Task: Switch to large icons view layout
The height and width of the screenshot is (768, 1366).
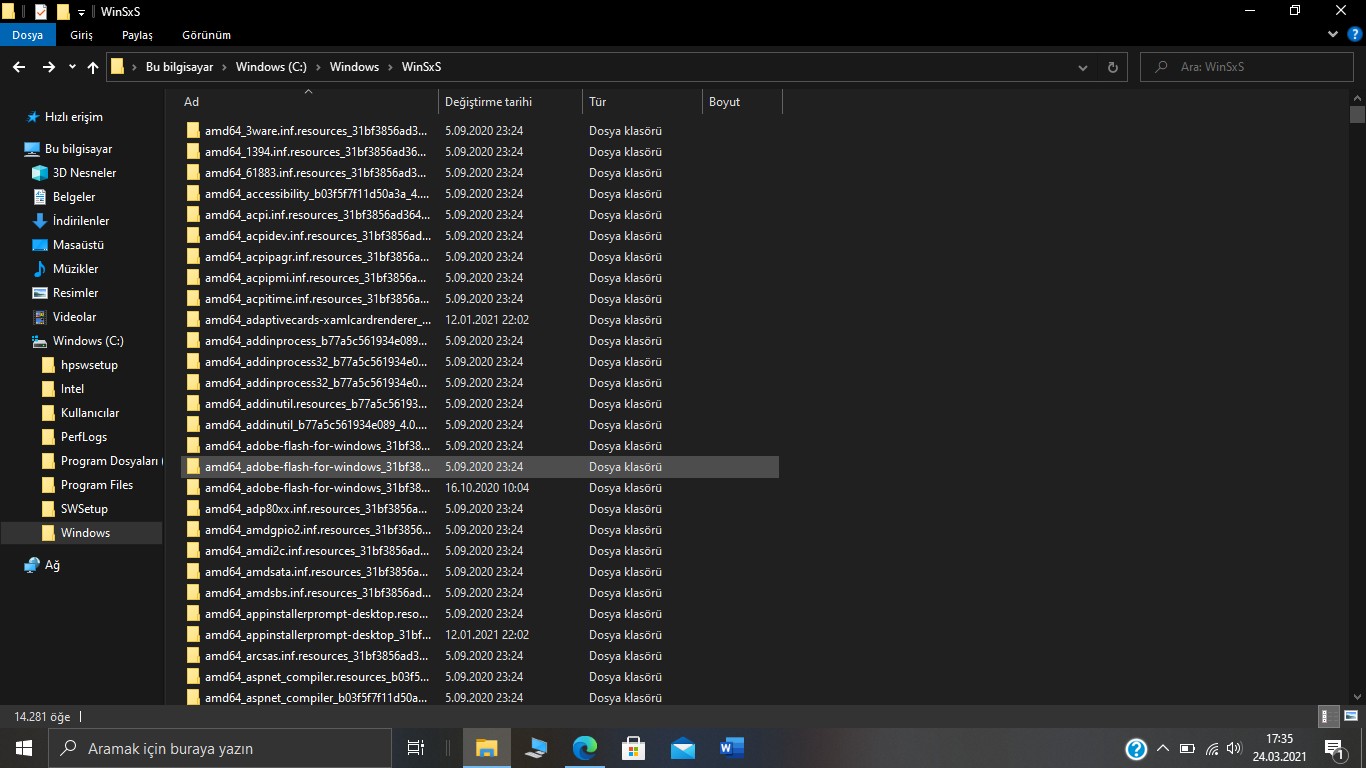Action: click(1350, 716)
